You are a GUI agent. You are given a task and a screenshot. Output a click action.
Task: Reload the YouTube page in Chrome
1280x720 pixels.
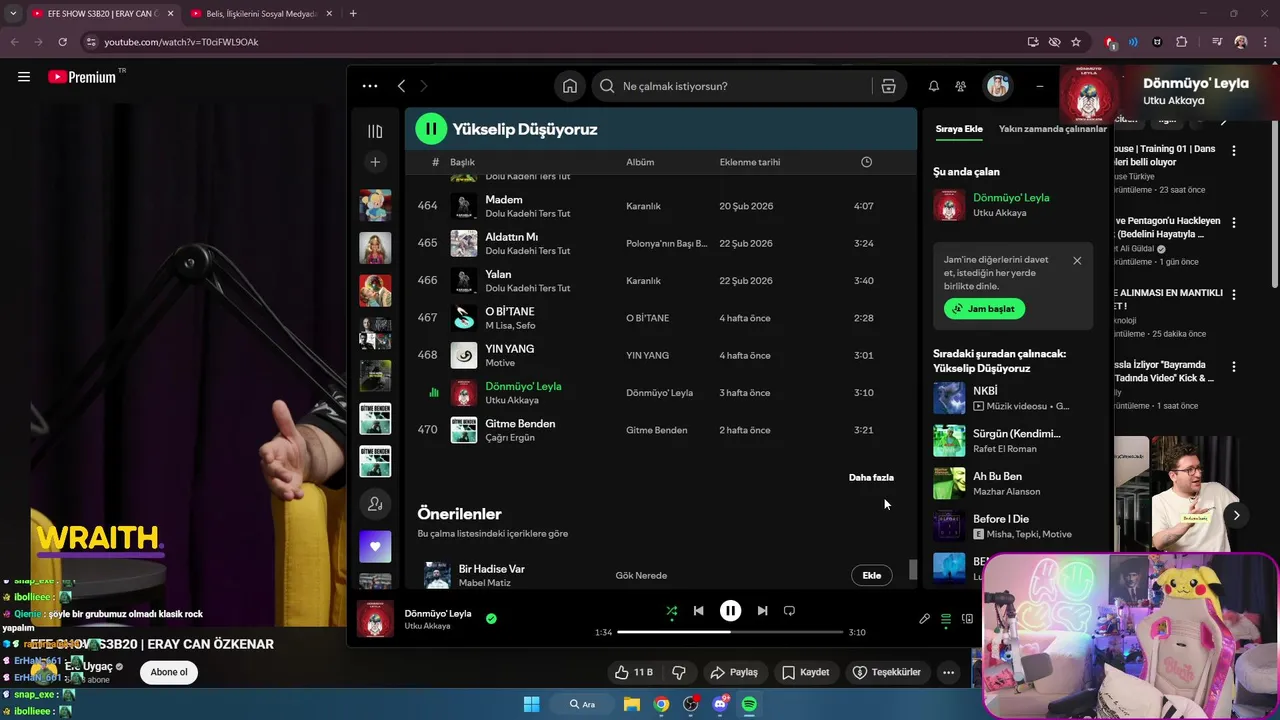(x=62, y=42)
